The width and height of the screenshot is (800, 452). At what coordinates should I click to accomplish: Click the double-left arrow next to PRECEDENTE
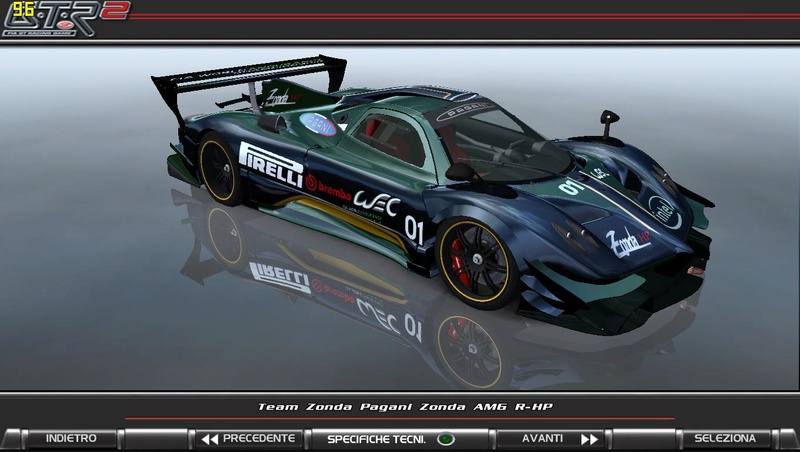point(209,439)
